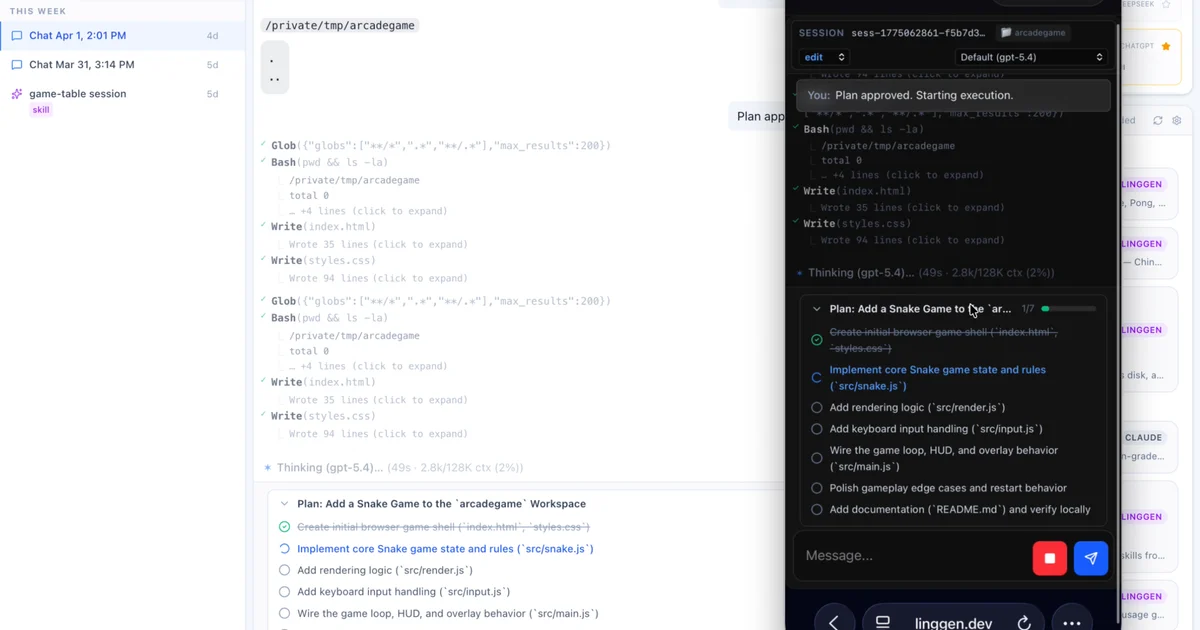This screenshot has width=1200, height=630.
Task: Click the refresh icon in the right panel
Action: point(1157,120)
